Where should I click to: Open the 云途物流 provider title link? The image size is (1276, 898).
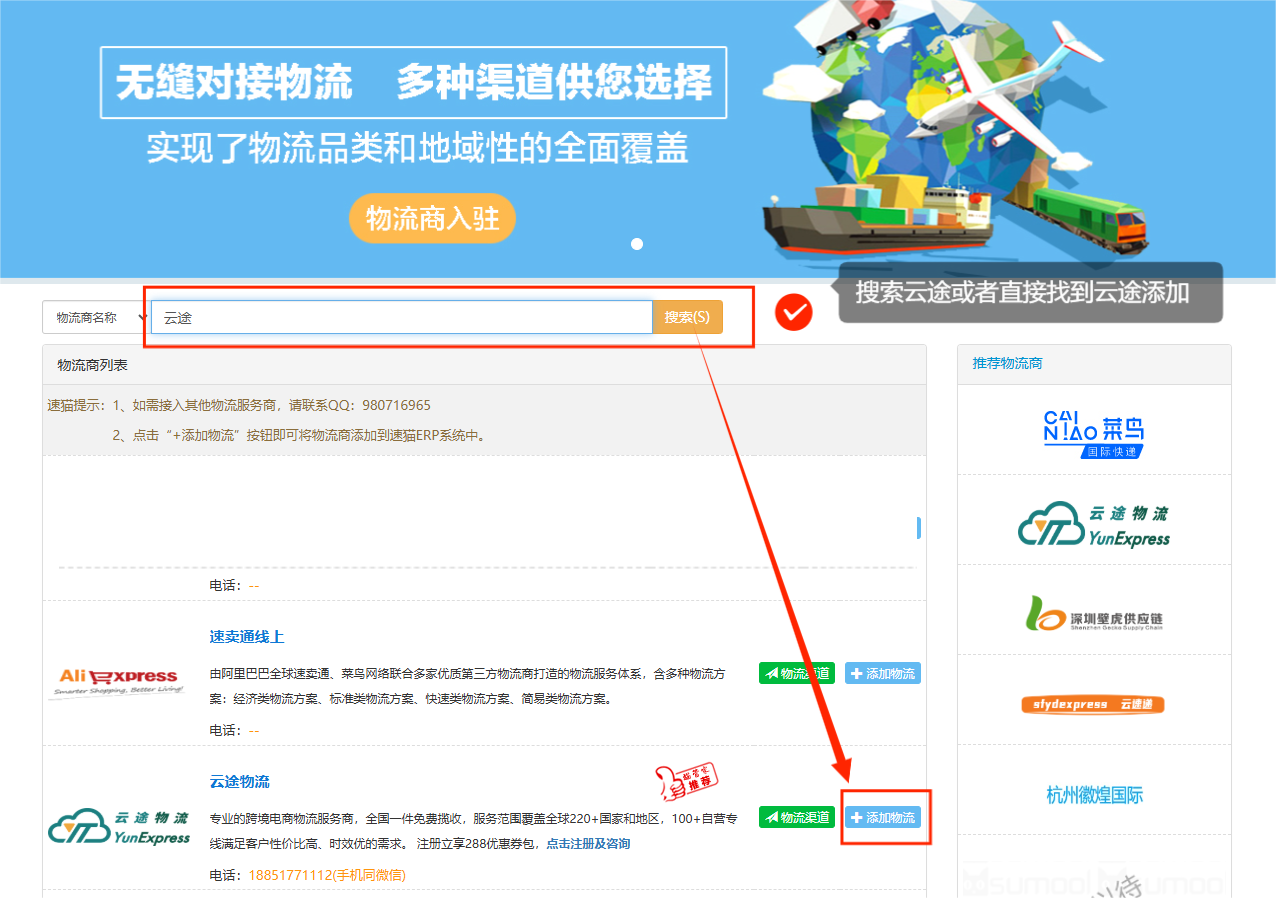(x=240, y=781)
